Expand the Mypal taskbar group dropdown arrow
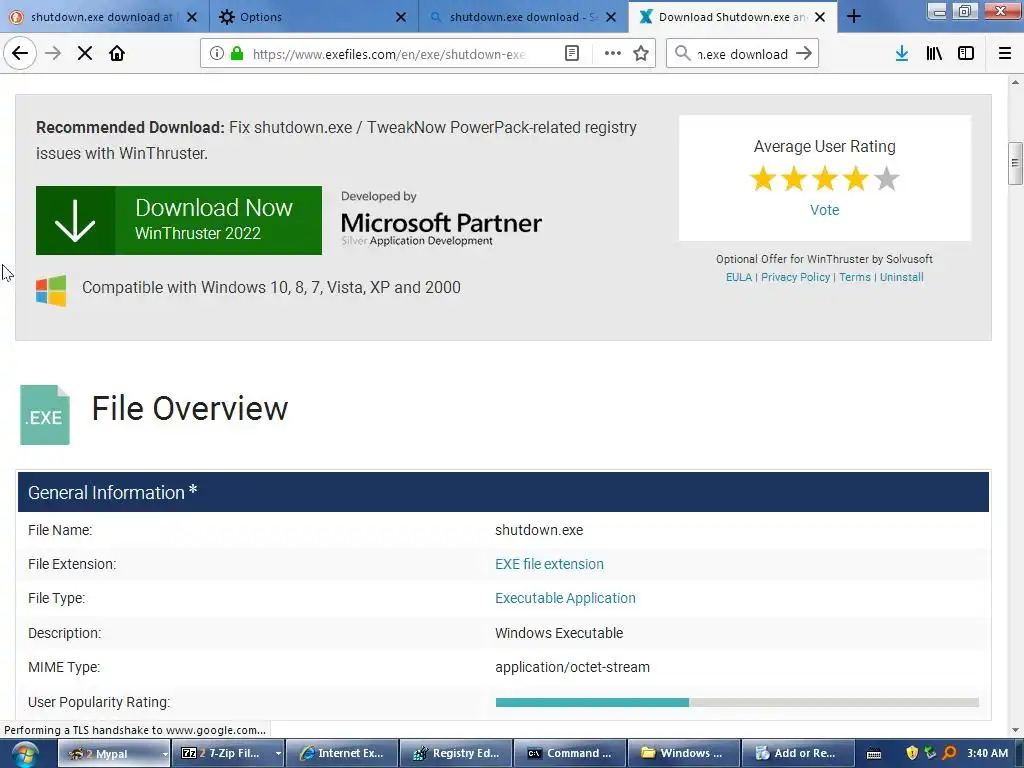Screen dimensions: 1024x768 coord(165,754)
